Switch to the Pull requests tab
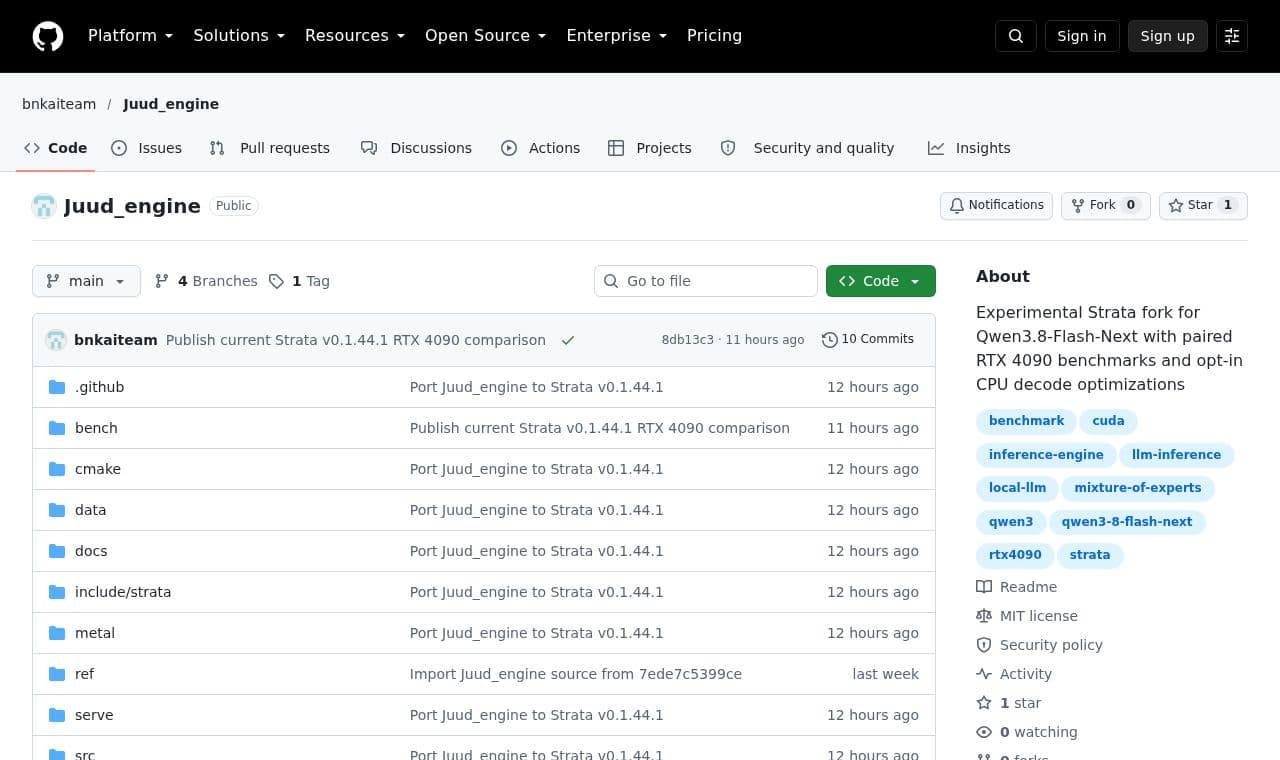The width and height of the screenshot is (1280, 760). coord(269,148)
